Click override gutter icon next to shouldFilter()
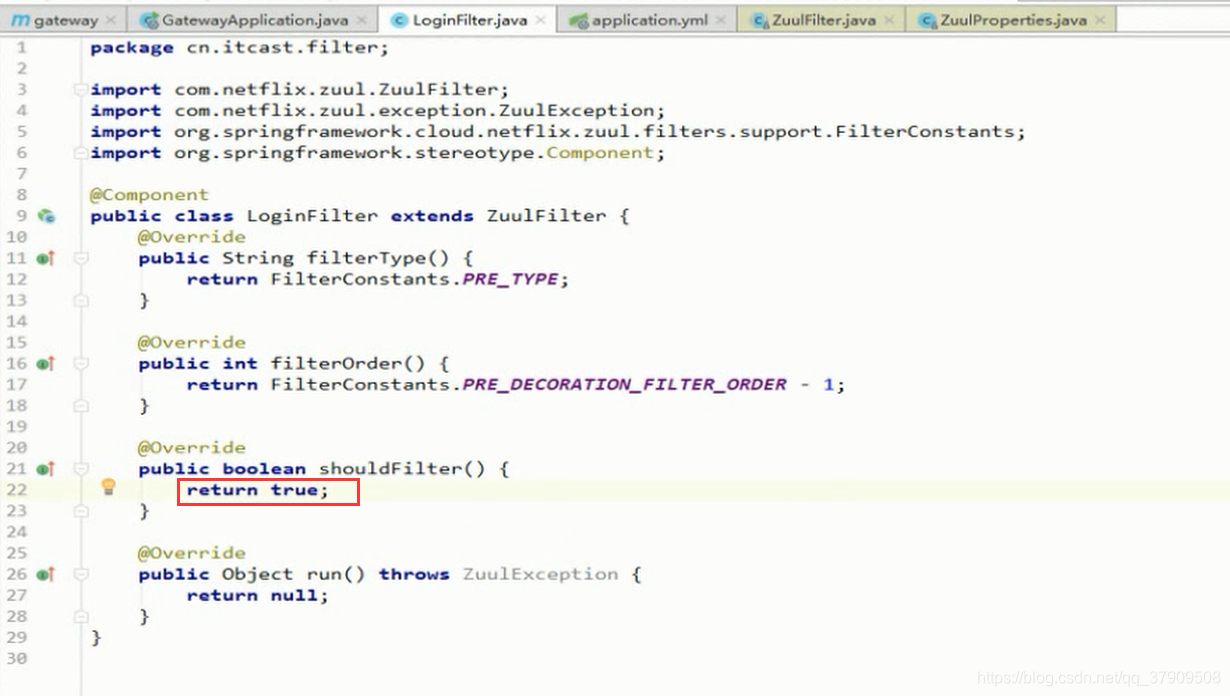1230x696 pixels. (46, 468)
